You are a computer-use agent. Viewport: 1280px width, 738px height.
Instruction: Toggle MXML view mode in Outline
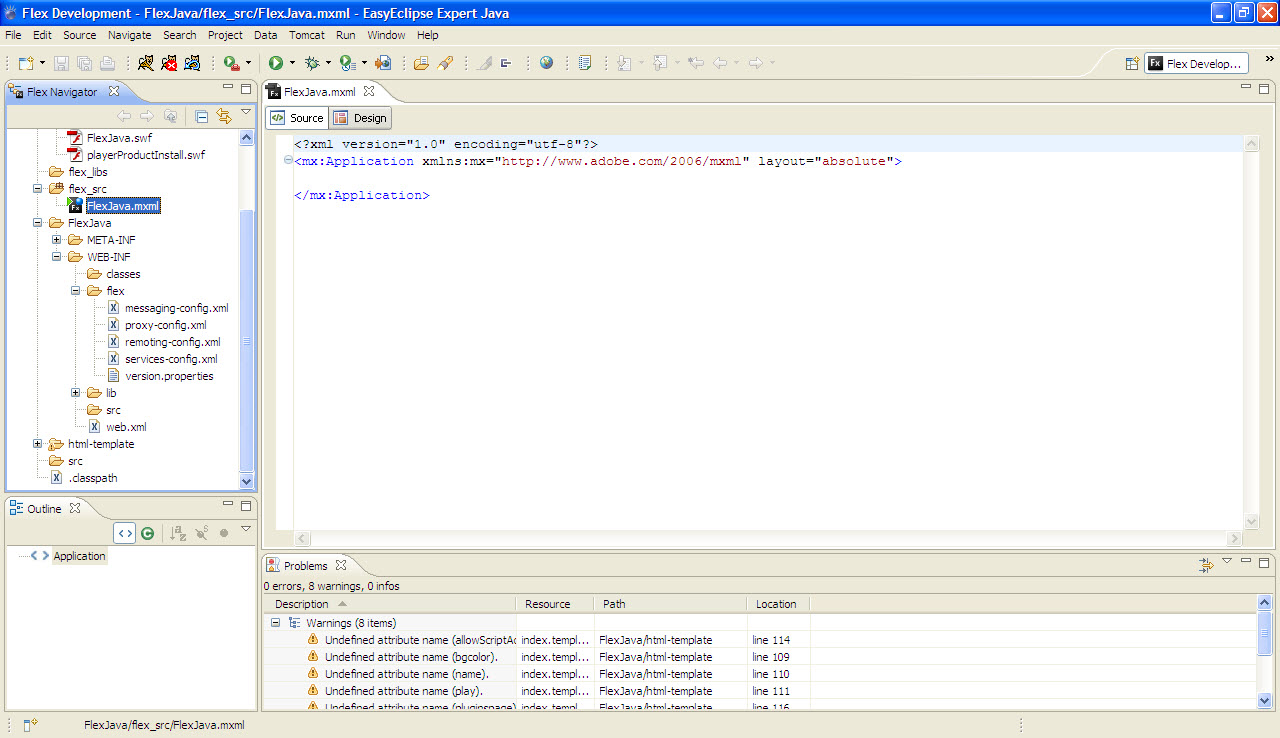[124, 534]
